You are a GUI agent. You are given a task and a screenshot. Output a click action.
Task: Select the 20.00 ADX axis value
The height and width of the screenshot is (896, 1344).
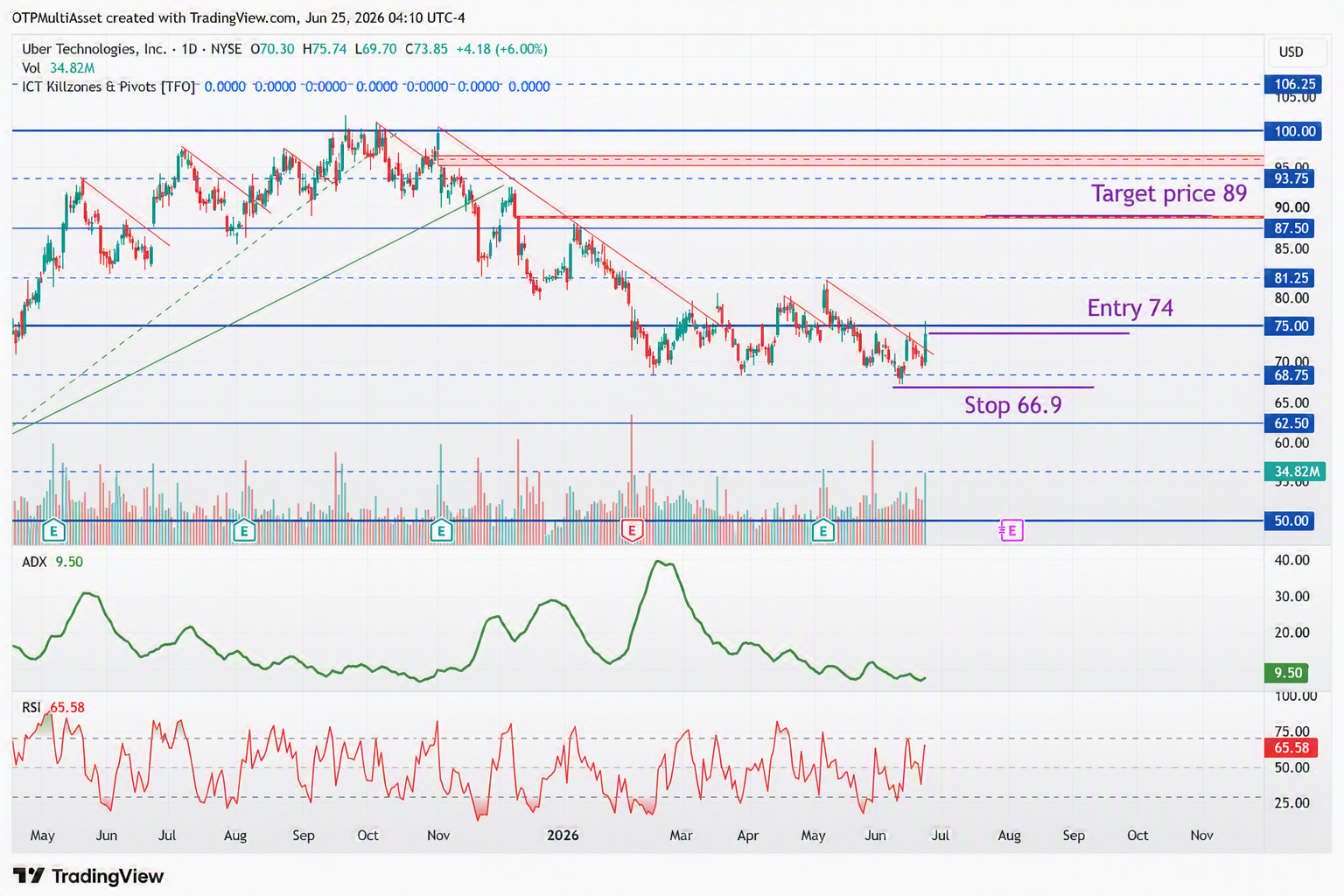coord(1292,633)
